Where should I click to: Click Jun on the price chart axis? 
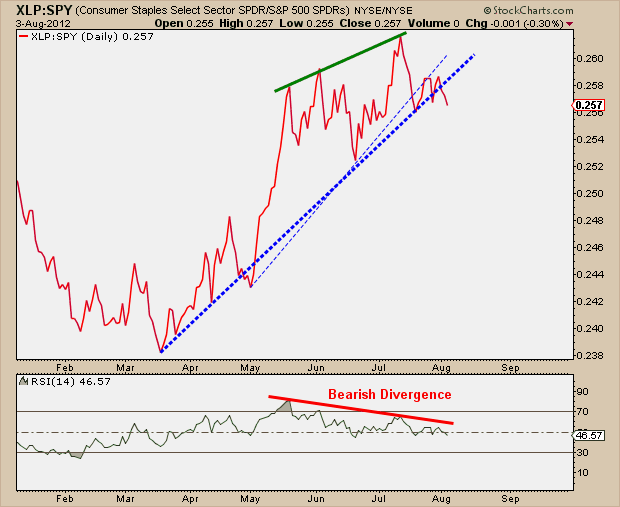(x=316, y=368)
